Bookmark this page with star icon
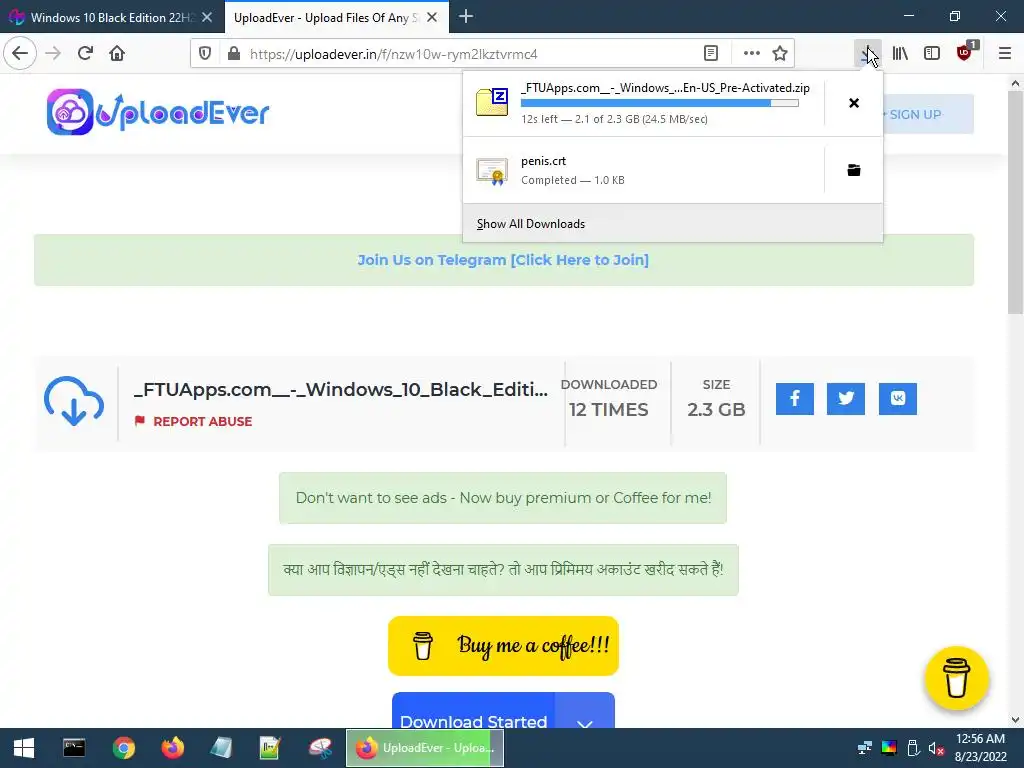Image resolution: width=1024 pixels, height=768 pixels. pyautogui.click(x=780, y=54)
